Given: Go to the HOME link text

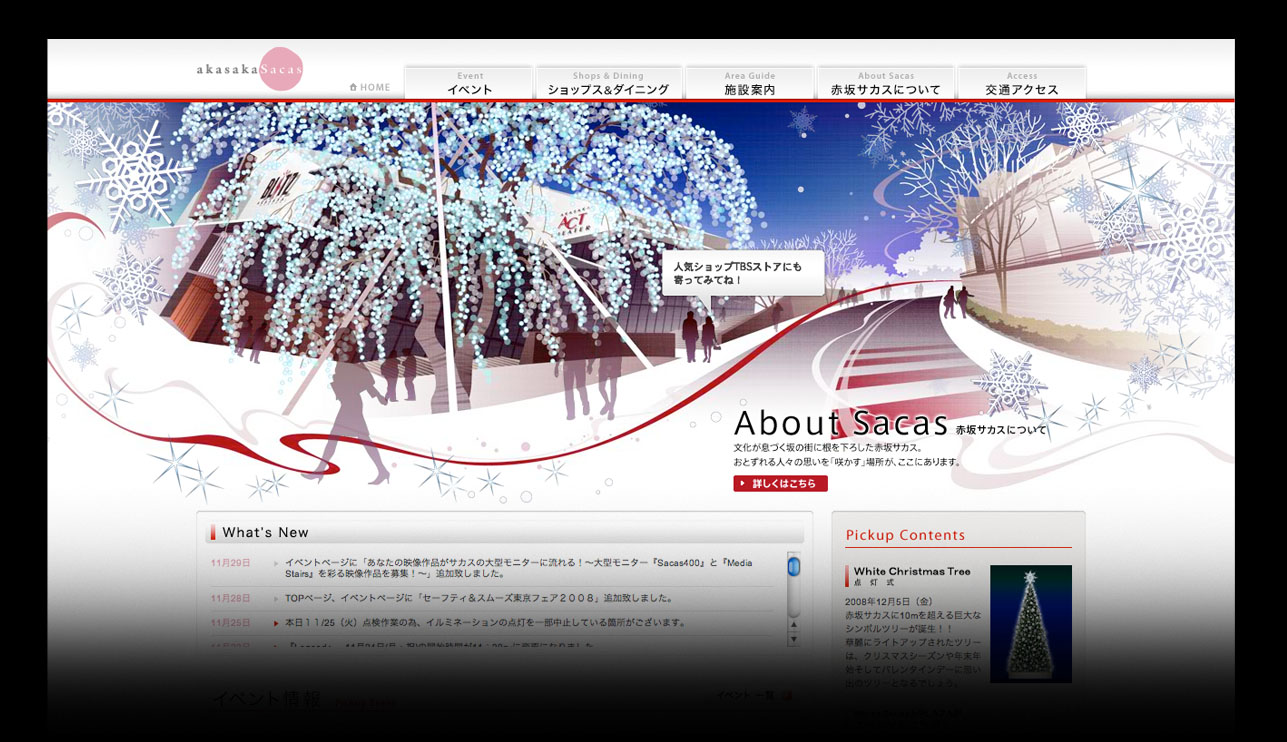Looking at the screenshot, I should point(375,88).
